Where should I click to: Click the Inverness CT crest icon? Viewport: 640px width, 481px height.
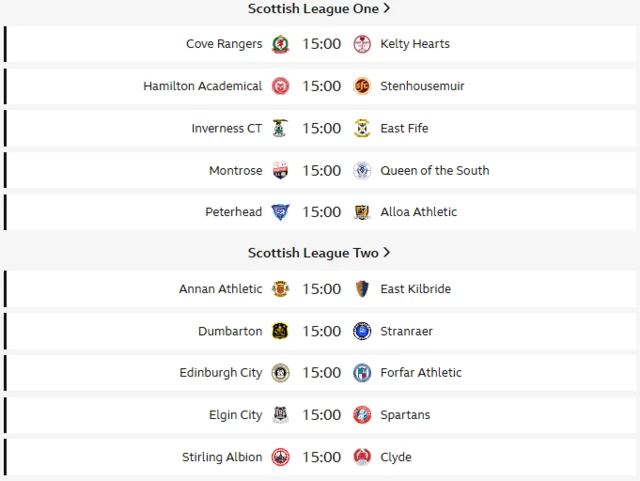click(281, 128)
